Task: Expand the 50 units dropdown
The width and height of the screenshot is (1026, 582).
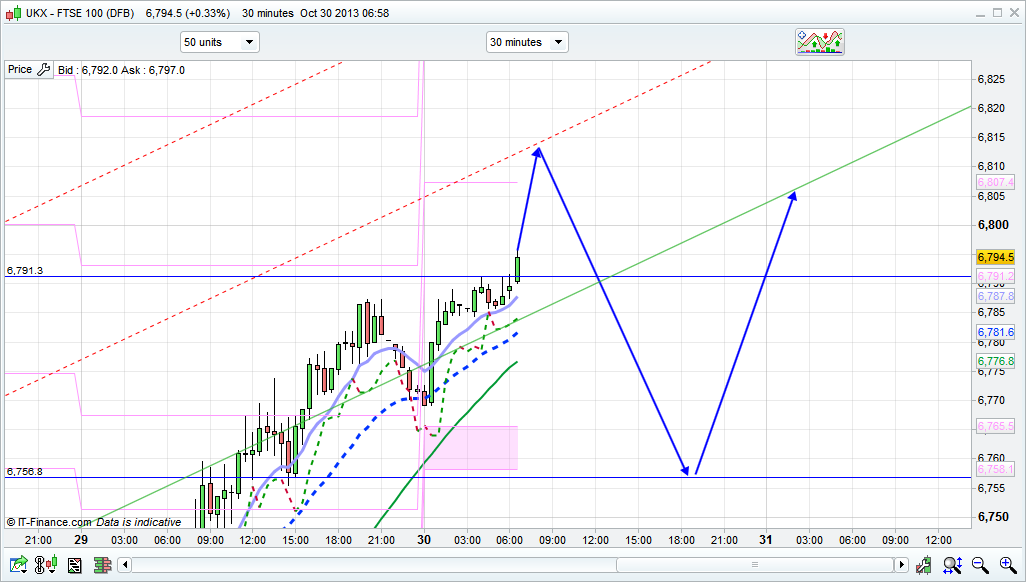Action: coord(219,42)
